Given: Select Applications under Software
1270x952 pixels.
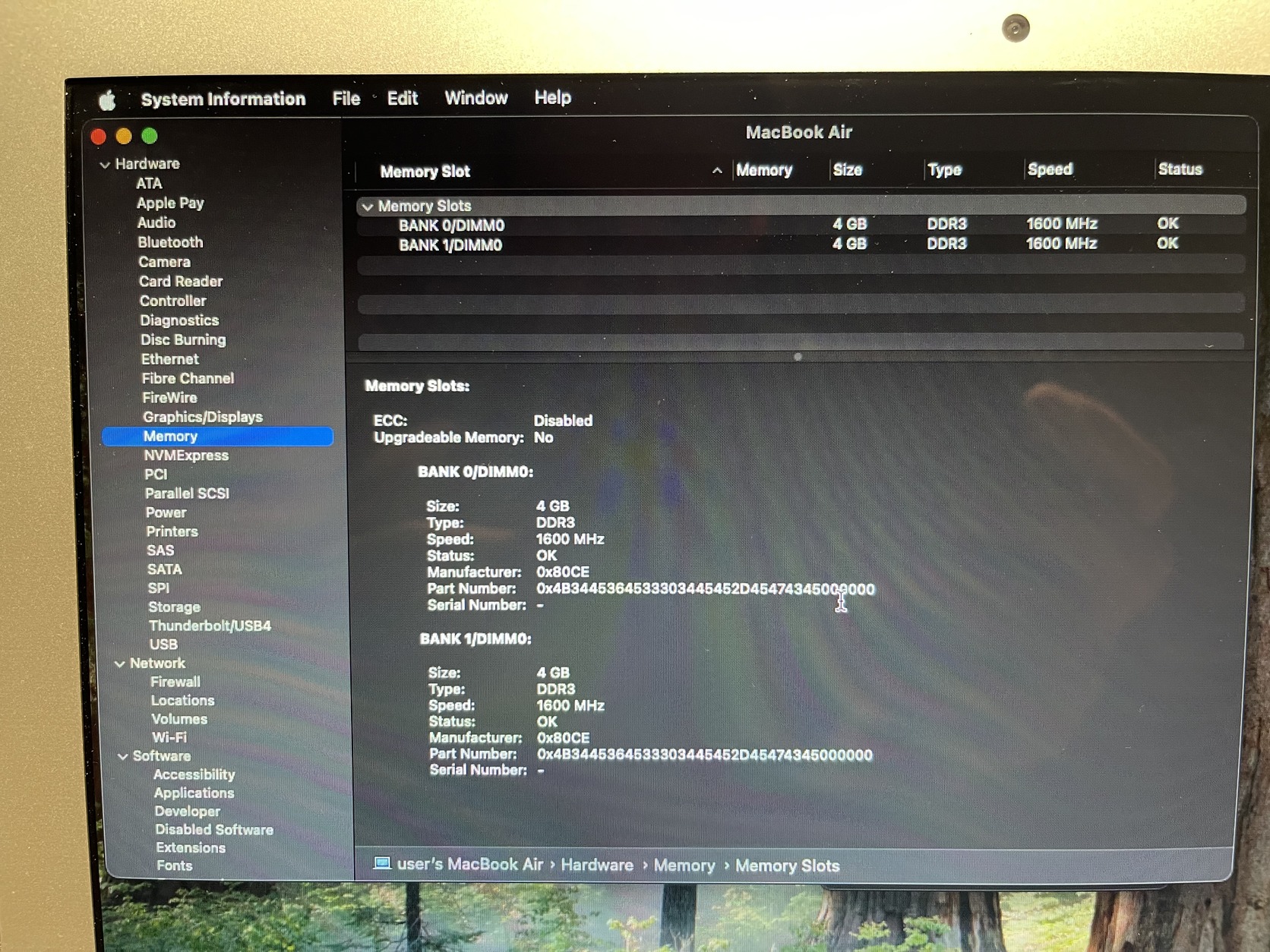Looking at the screenshot, I should (194, 793).
